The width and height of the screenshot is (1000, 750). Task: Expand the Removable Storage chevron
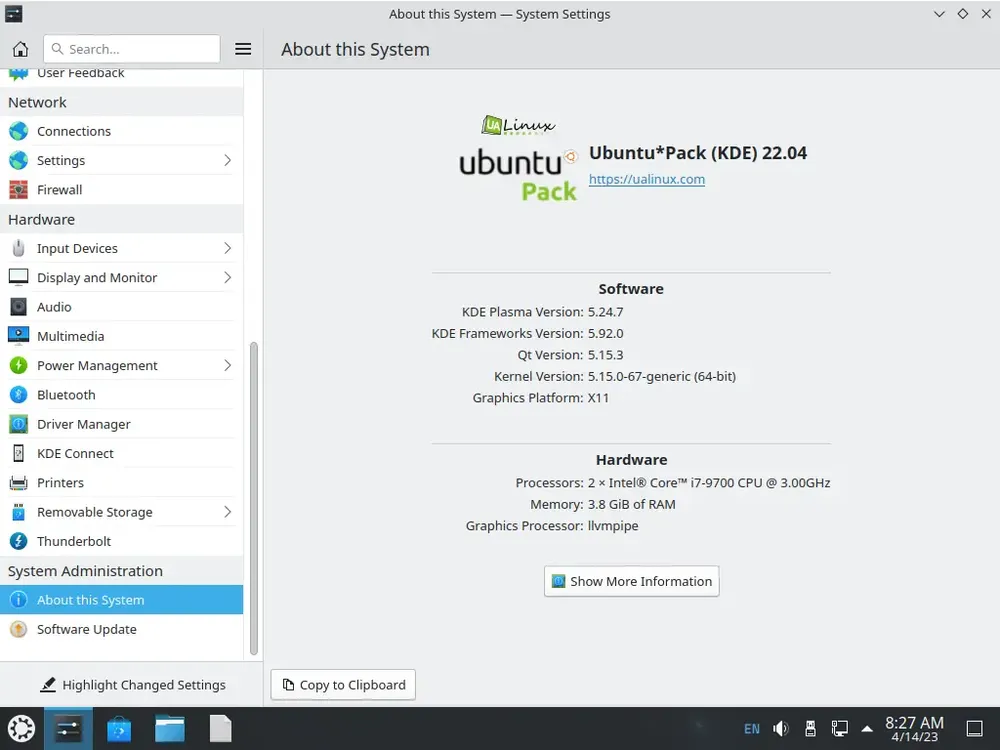point(228,512)
